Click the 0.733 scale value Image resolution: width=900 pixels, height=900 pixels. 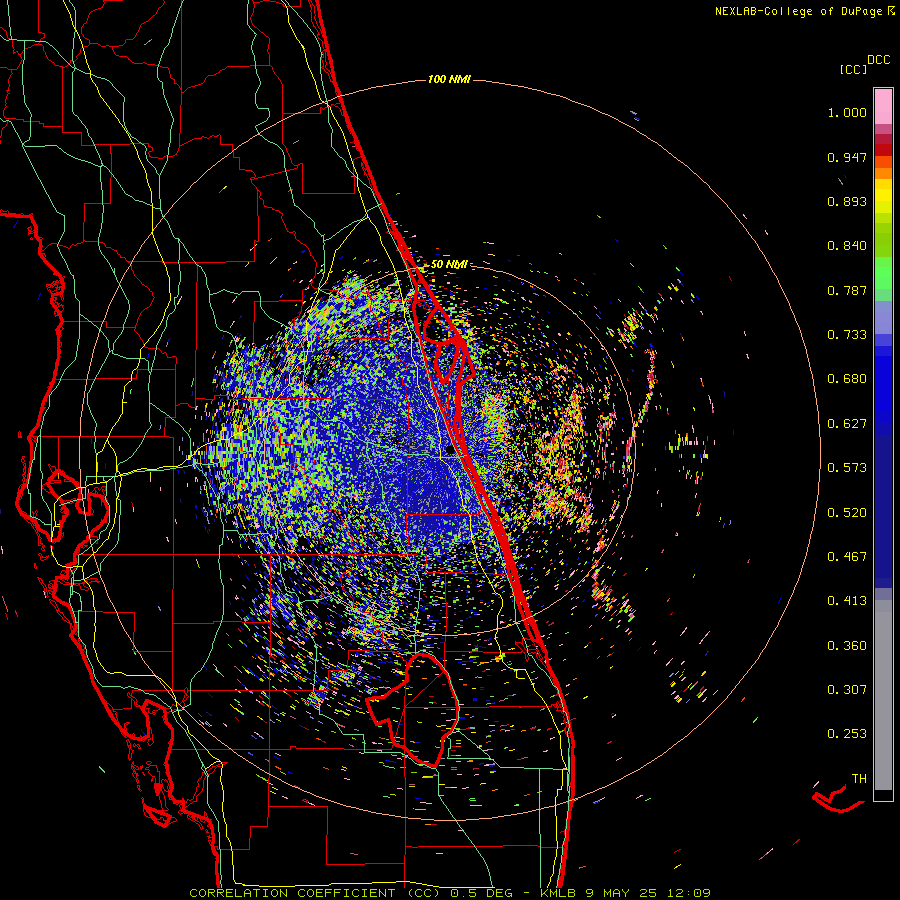pyautogui.click(x=847, y=335)
